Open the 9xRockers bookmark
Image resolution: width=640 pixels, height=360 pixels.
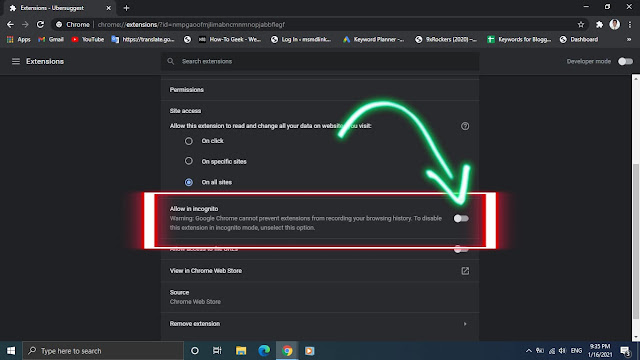pos(446,39)
